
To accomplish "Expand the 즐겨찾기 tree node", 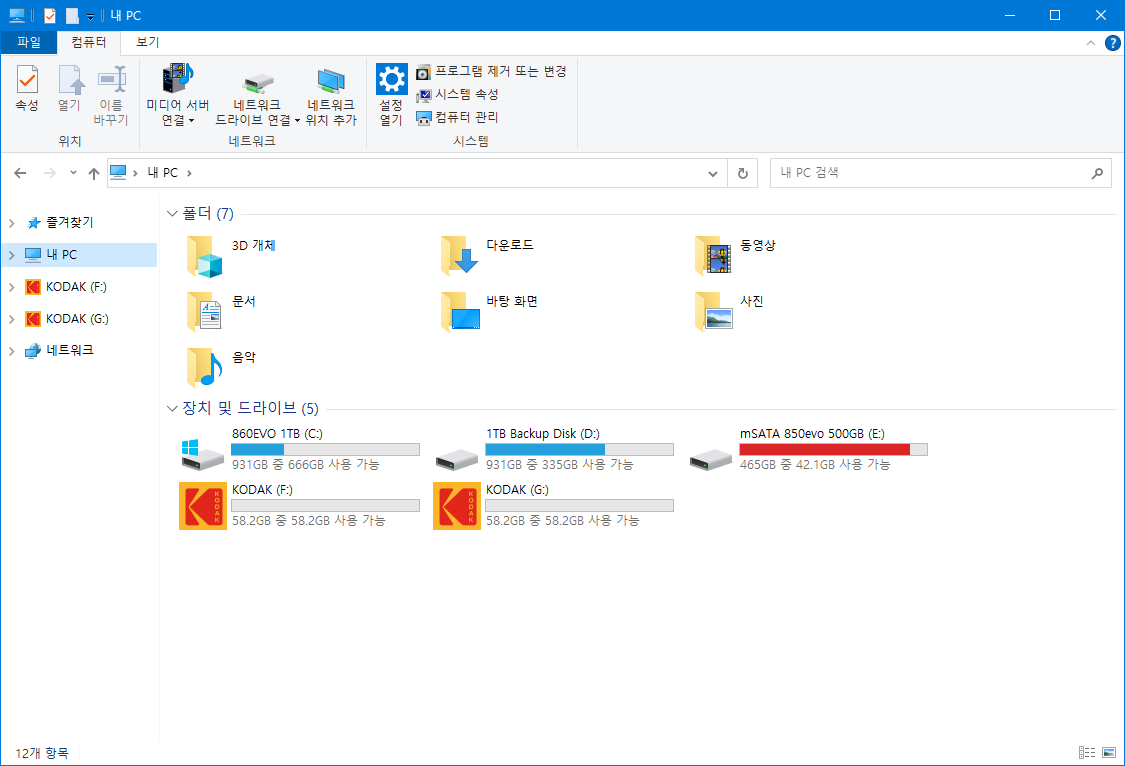I will click(11, 223).
